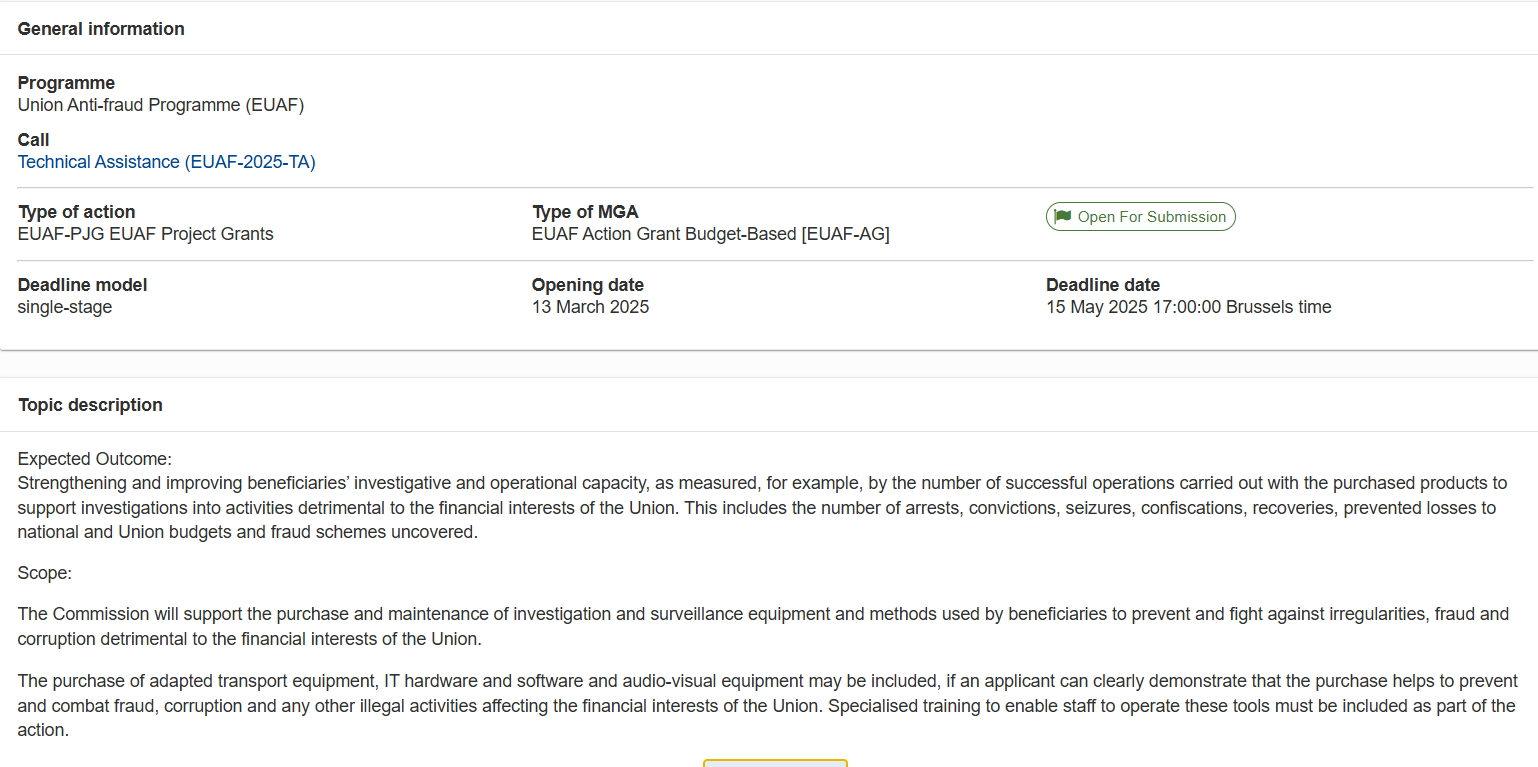
Task: Select the 13 March 2025 opening date
Action: click(x=591, y=307)
